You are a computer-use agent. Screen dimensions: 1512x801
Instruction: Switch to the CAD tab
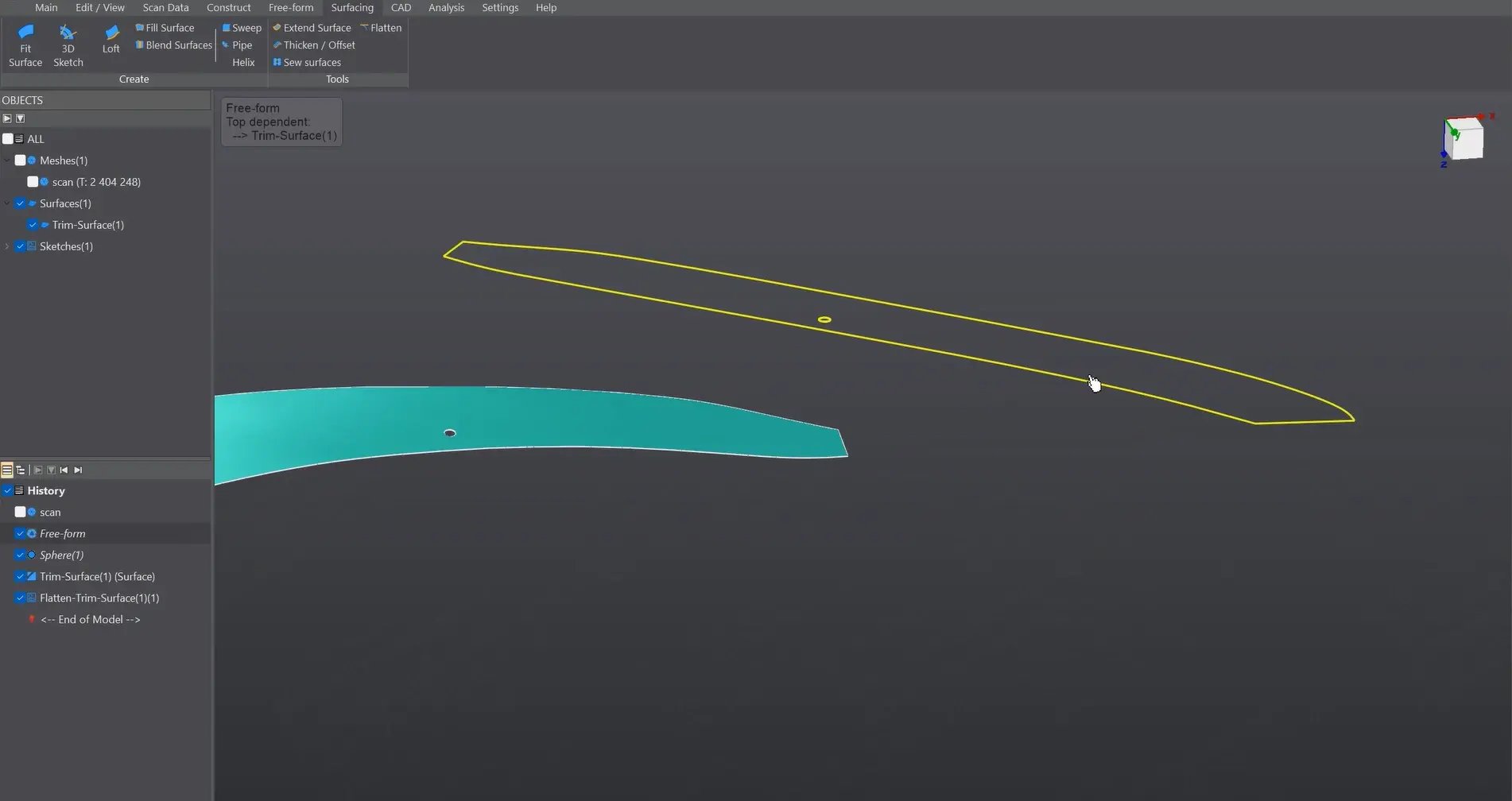pos(401,7)
